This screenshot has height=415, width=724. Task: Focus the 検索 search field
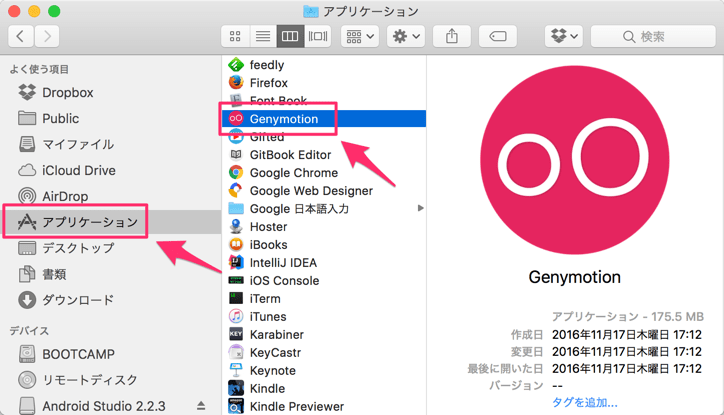(x=653, y=36)
